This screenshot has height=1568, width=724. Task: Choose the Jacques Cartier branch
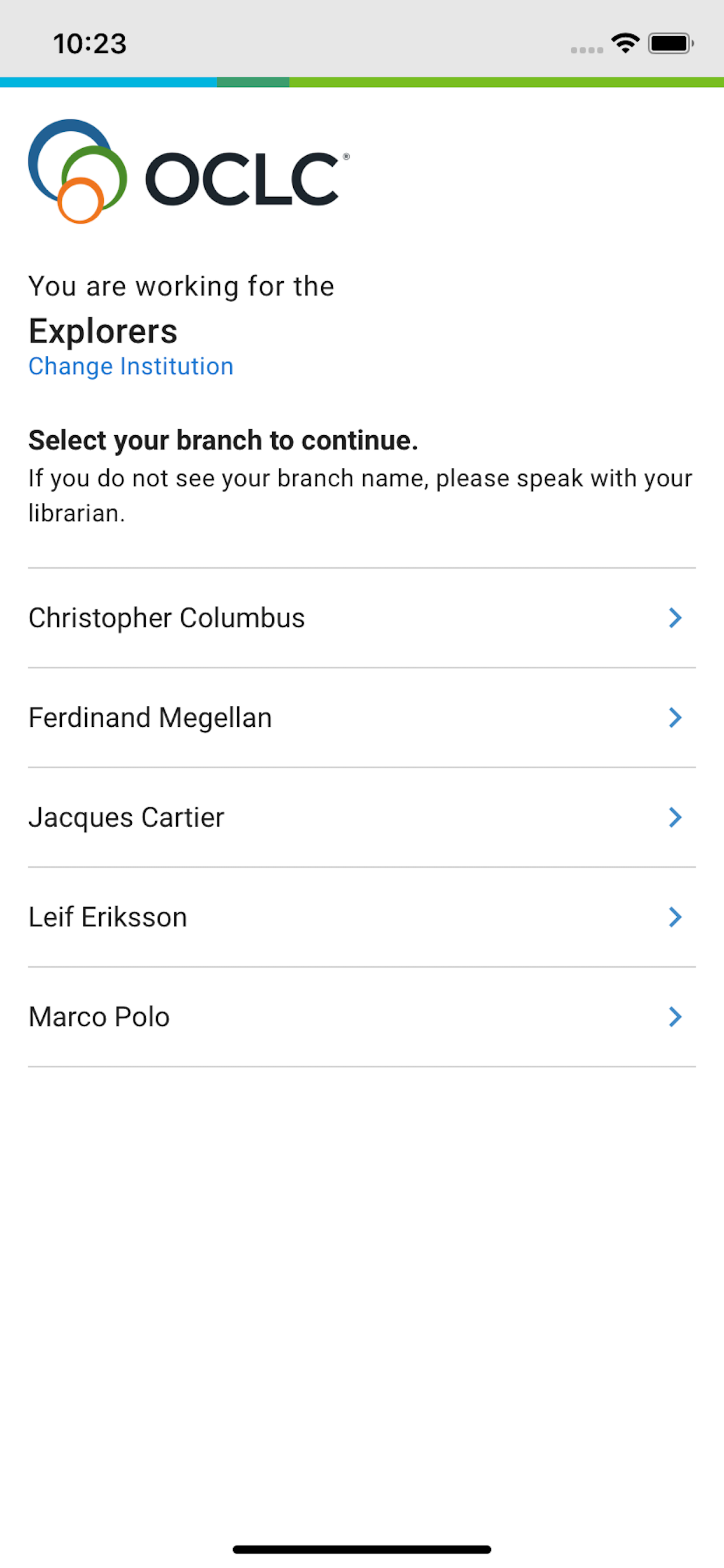362,817
